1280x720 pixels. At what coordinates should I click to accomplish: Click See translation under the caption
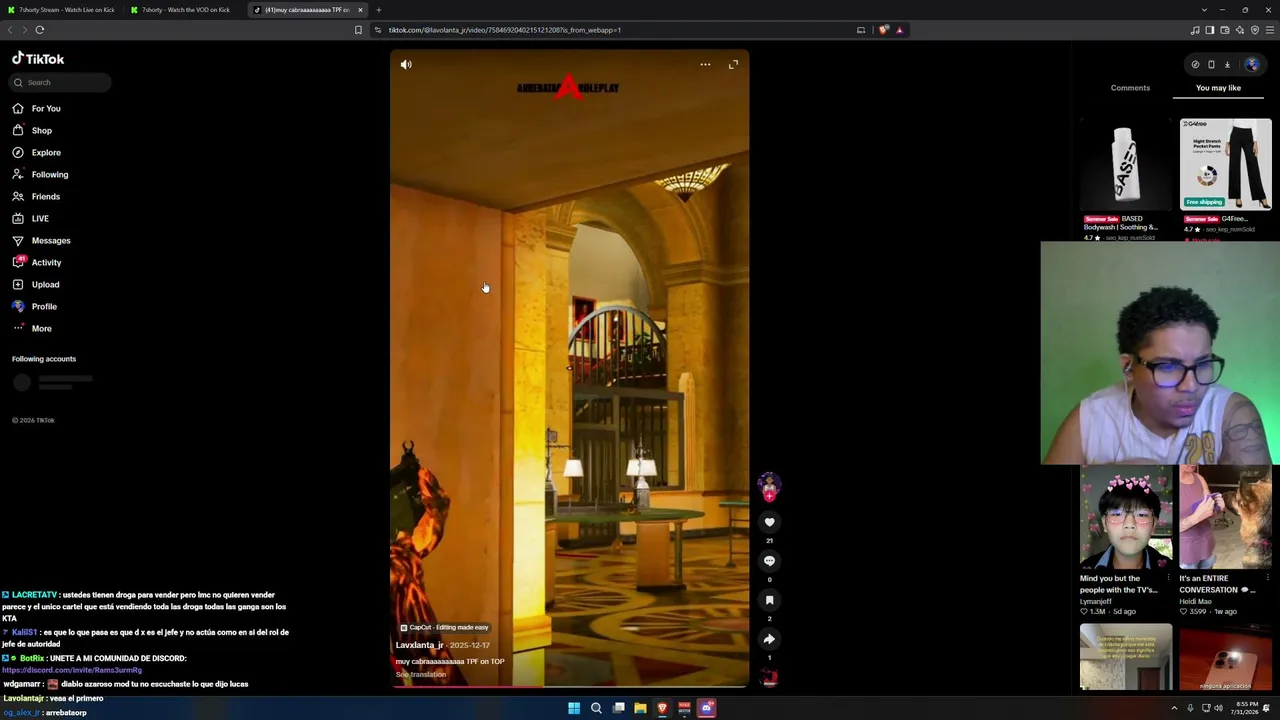pos(421,675)
